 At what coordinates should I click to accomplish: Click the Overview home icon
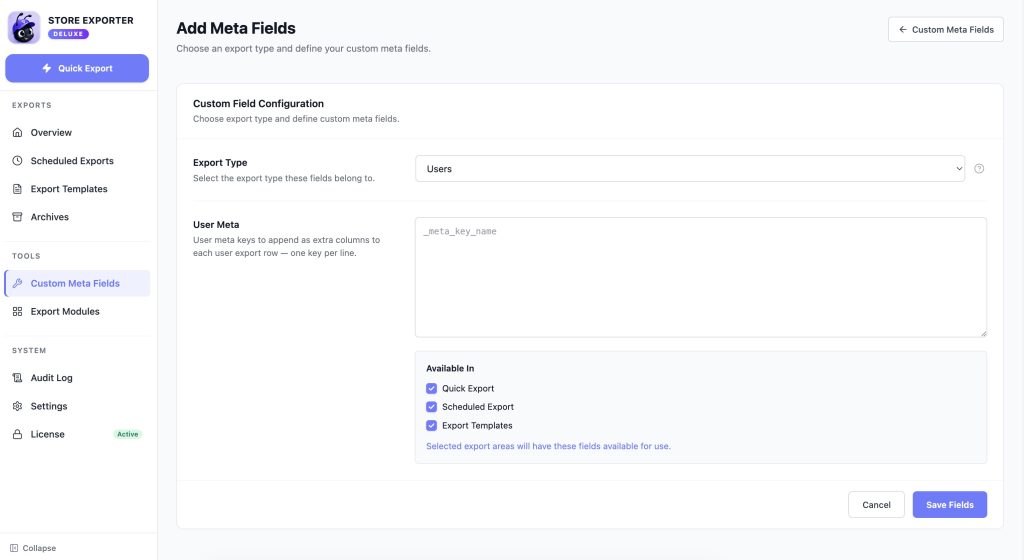18,132
